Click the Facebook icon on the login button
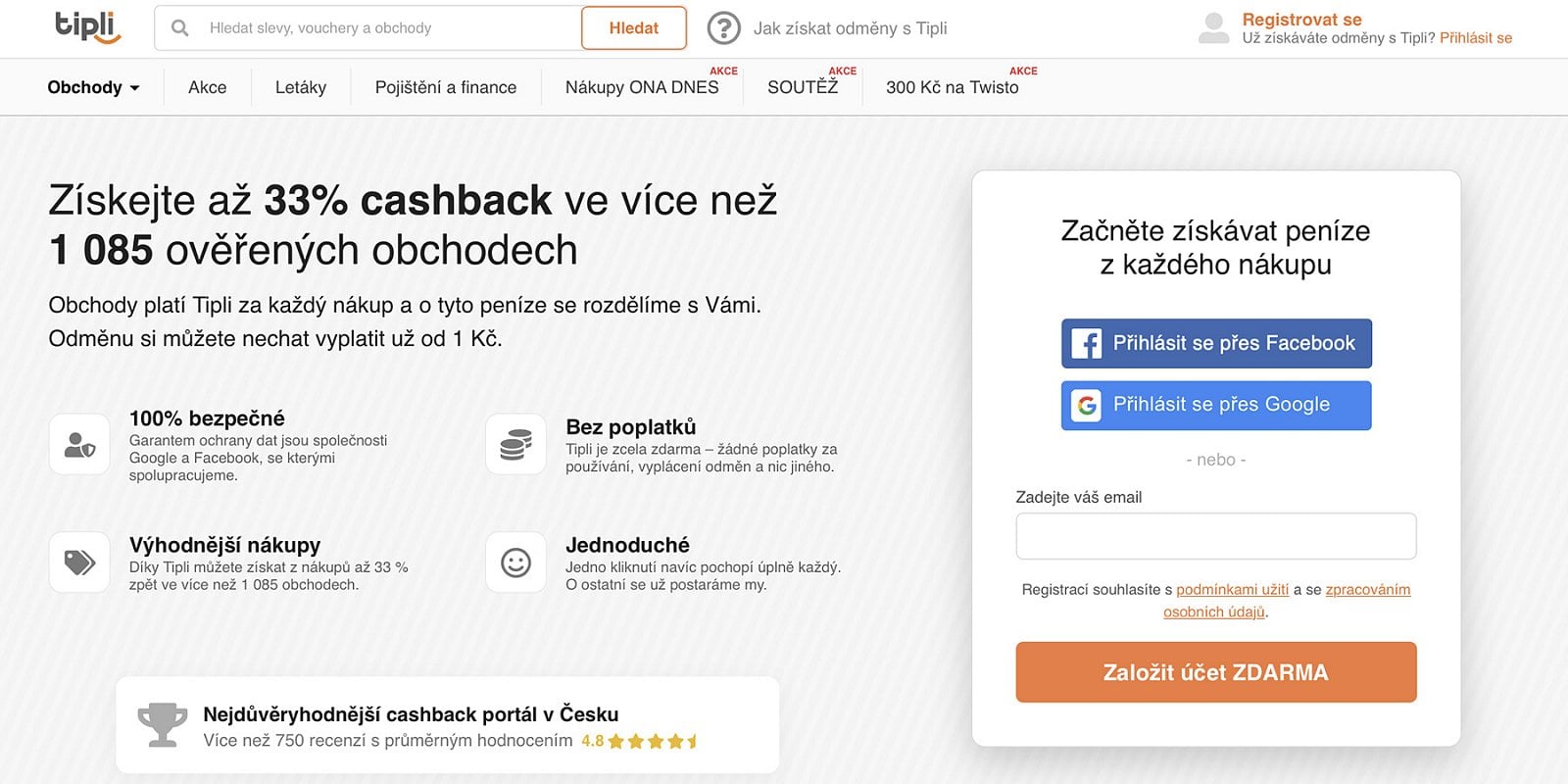 pyautogui.click(x=1088, y=343)
